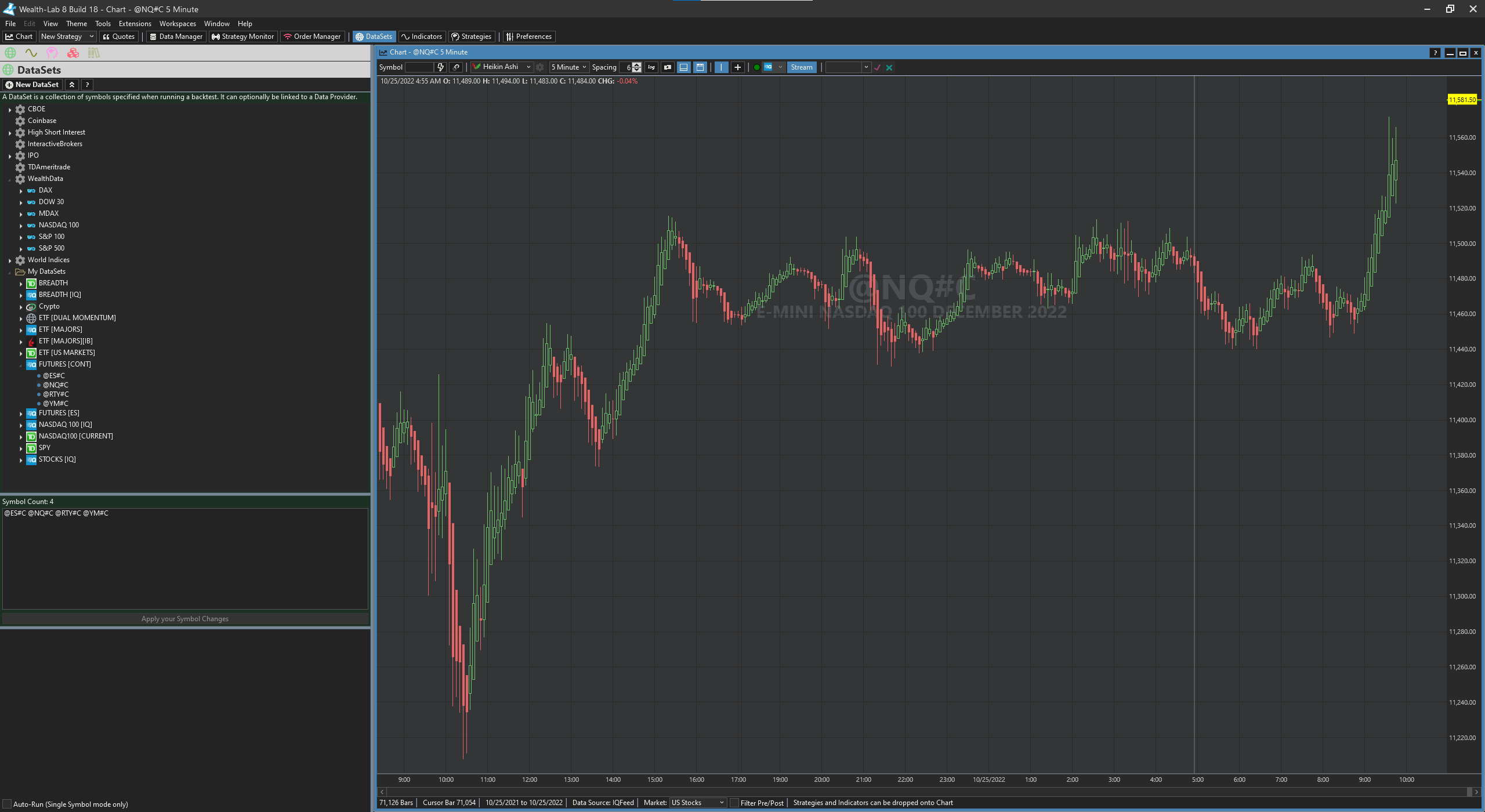Screen dimensions: 1485x812
Task: Click the green check mark in chart toolbar
Action: (x=878, y=67)
